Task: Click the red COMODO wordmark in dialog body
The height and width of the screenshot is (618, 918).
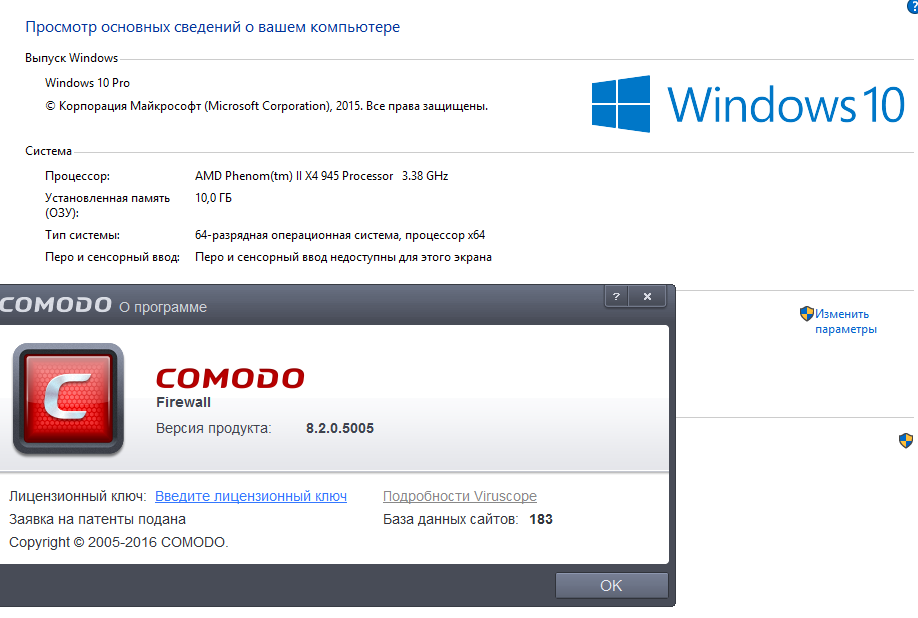Action: [x=230, y=378]
